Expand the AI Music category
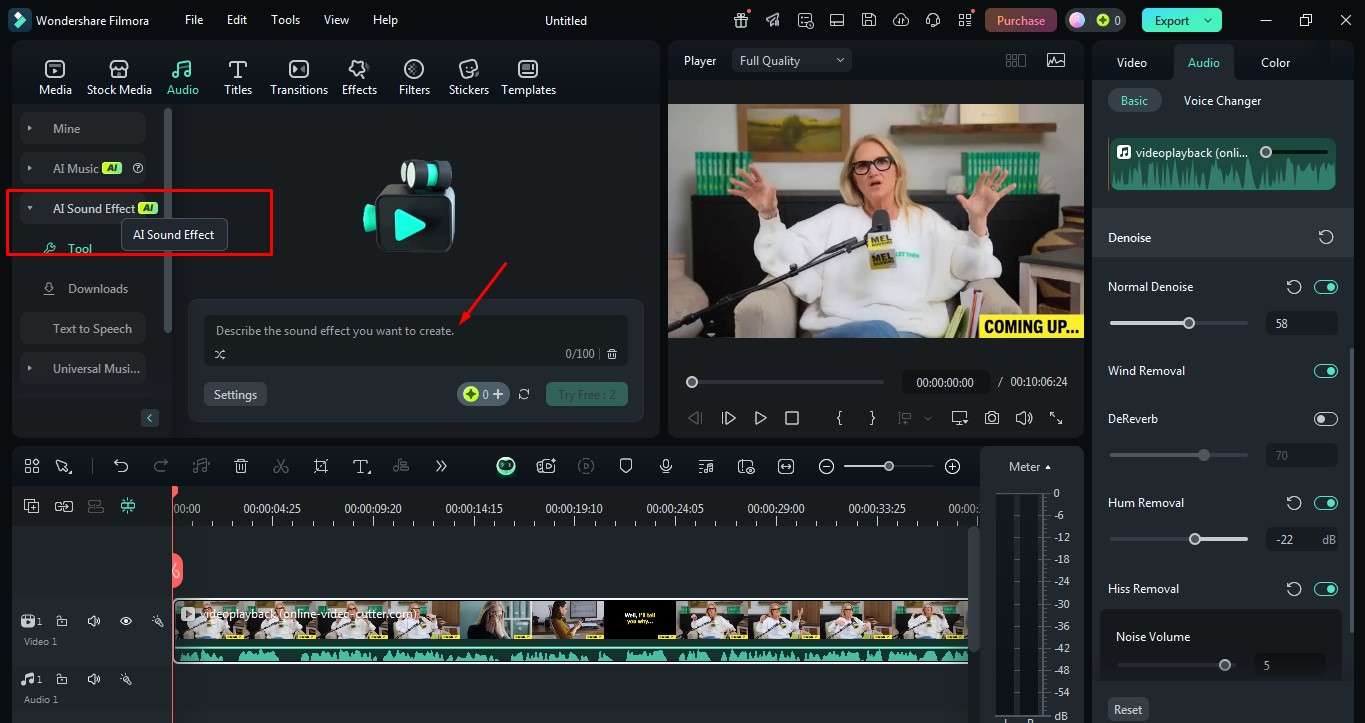Screen dimensions: 1365x723 click(30, 168)
